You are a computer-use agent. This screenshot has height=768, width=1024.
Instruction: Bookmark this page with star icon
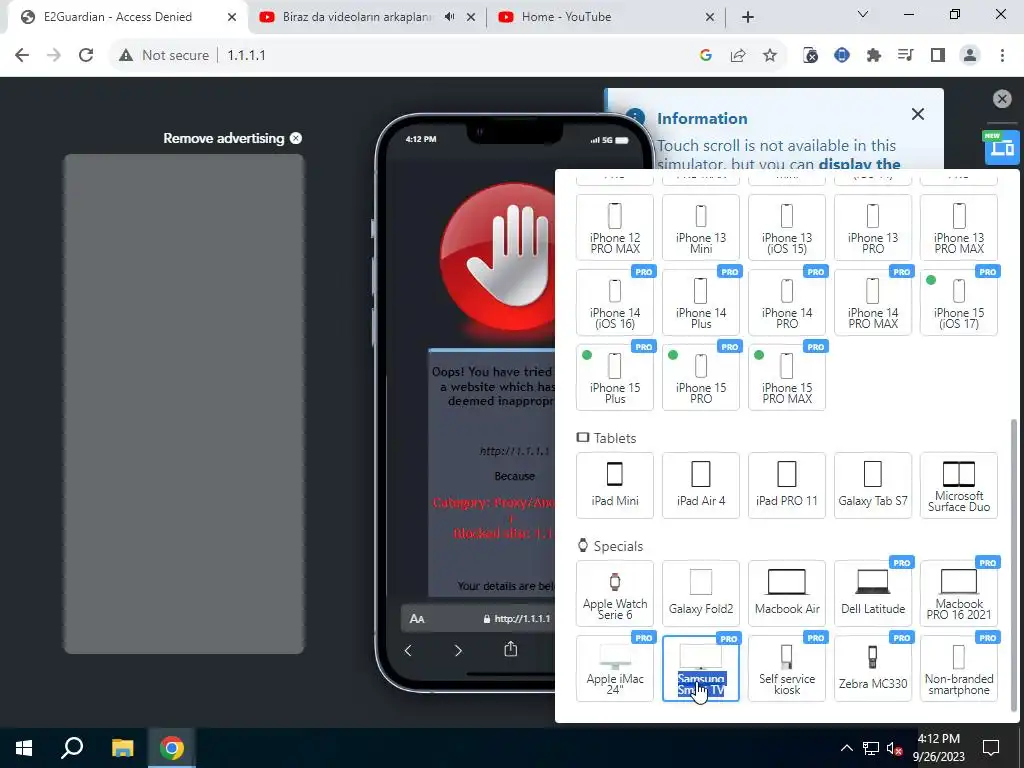[770, 56]
